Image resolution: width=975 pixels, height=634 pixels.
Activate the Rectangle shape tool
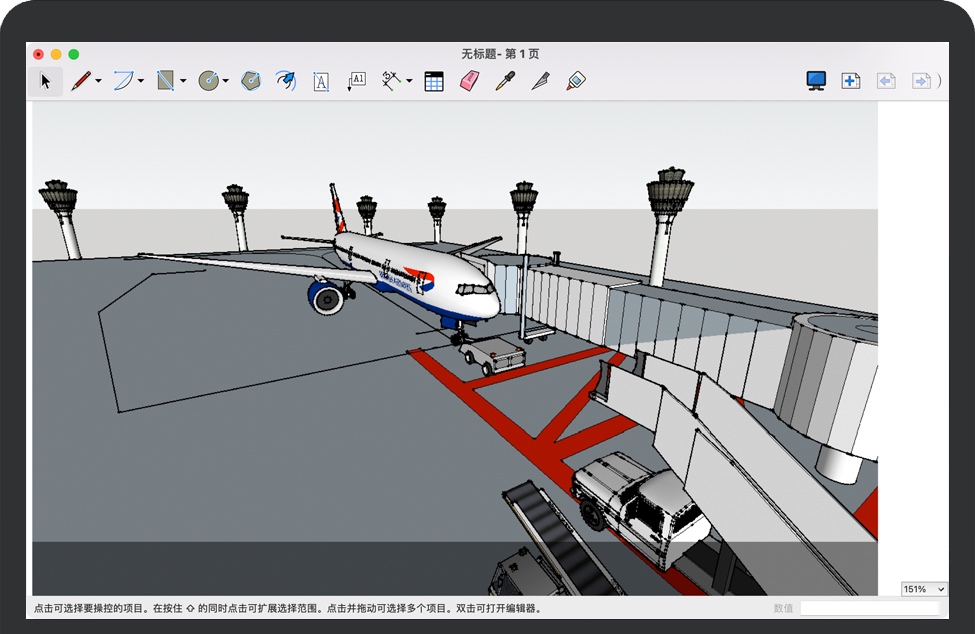pos(166,81)
